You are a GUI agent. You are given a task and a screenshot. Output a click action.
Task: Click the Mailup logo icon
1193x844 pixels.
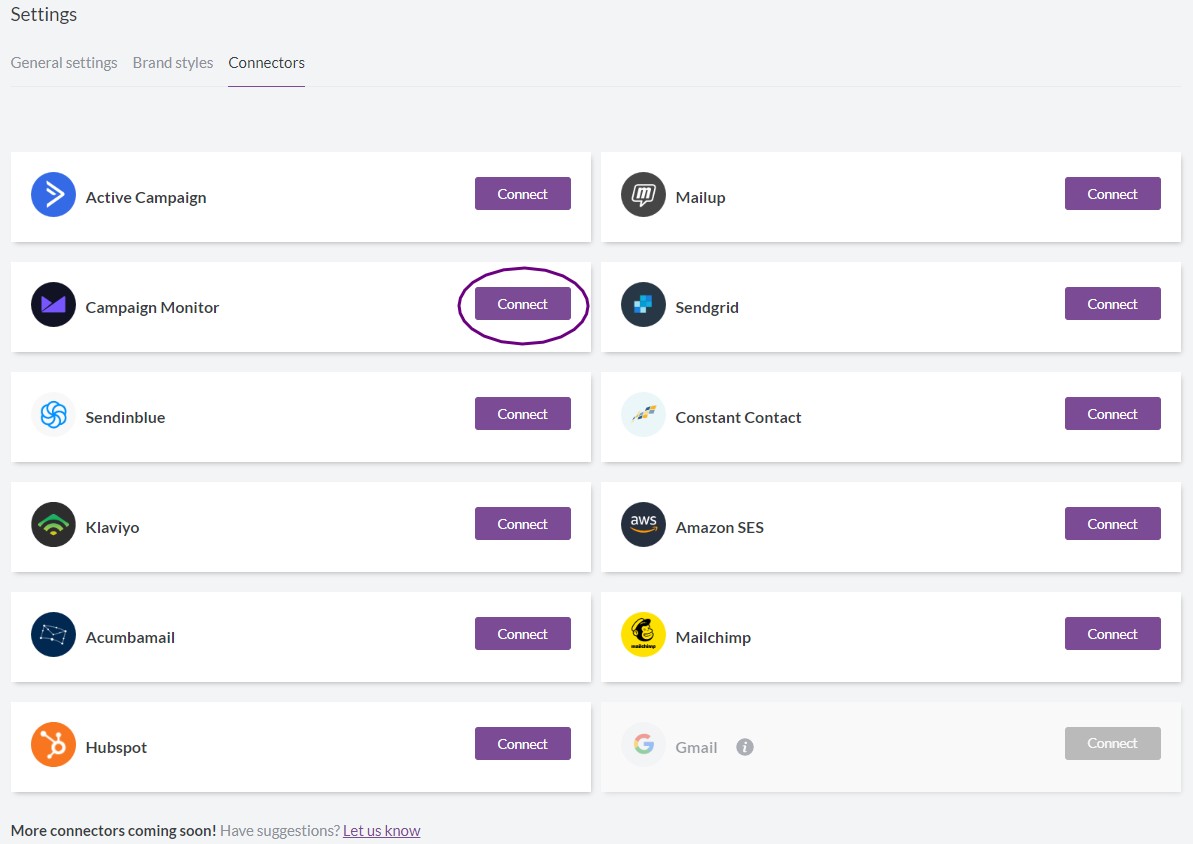pos(644,195)
